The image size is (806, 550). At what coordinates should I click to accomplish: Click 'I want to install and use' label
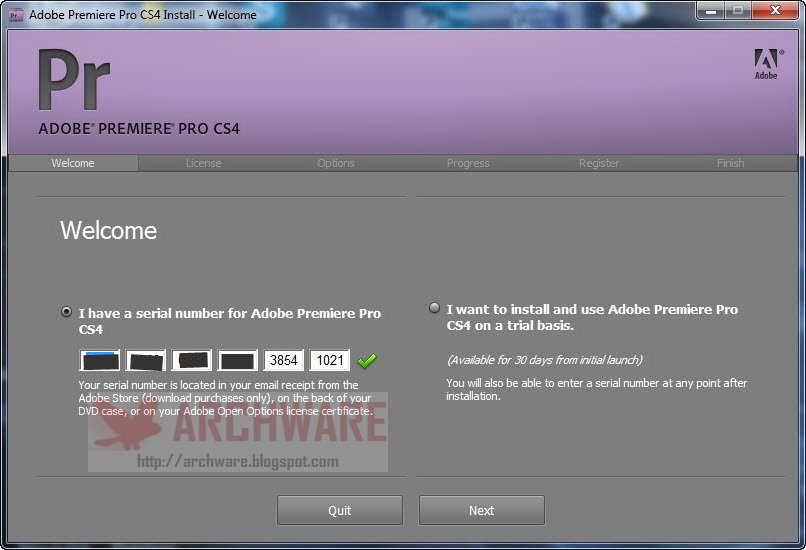[592, 317]
